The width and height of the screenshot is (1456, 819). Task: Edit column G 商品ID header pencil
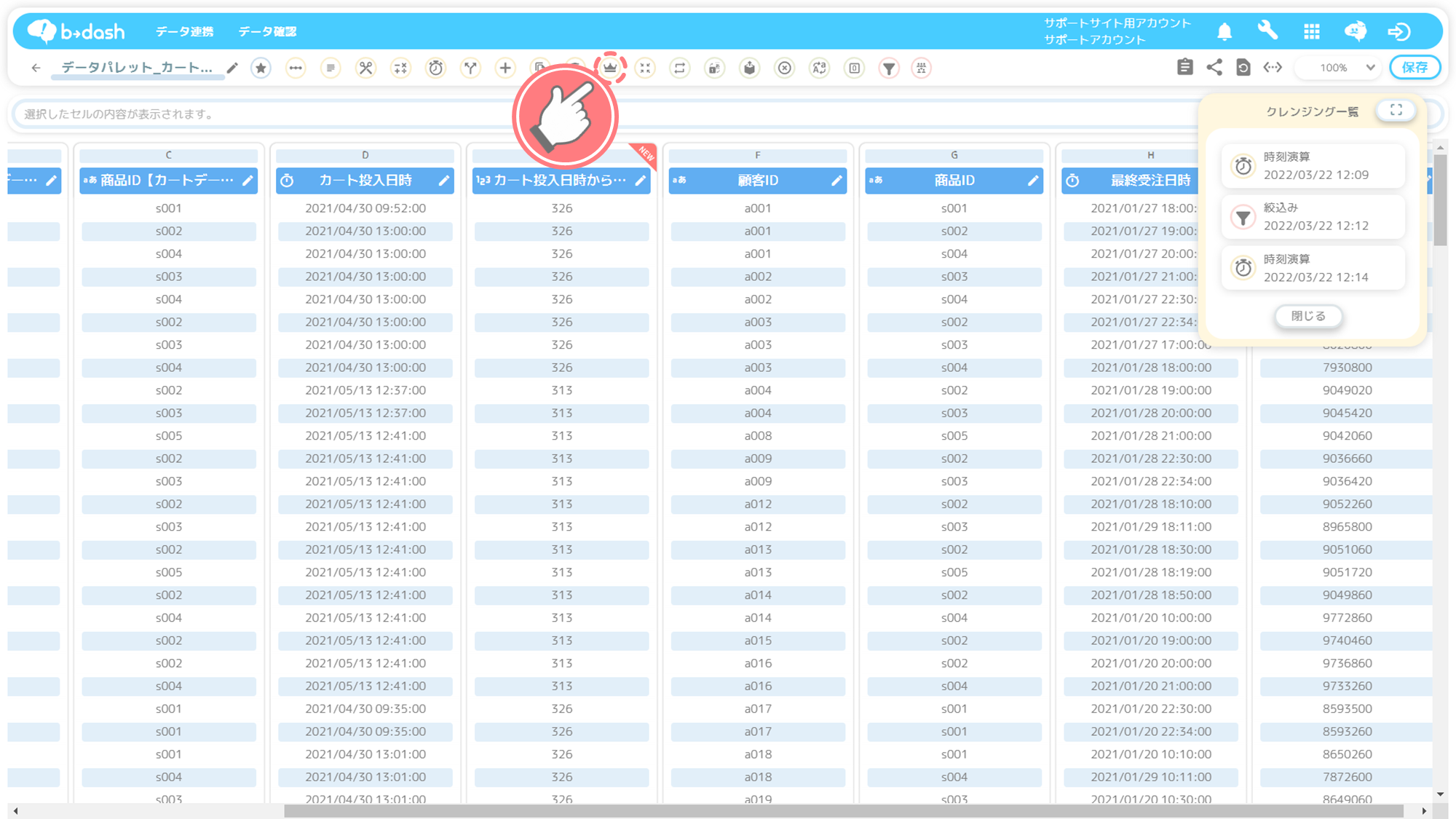(x=1033, y=181)
